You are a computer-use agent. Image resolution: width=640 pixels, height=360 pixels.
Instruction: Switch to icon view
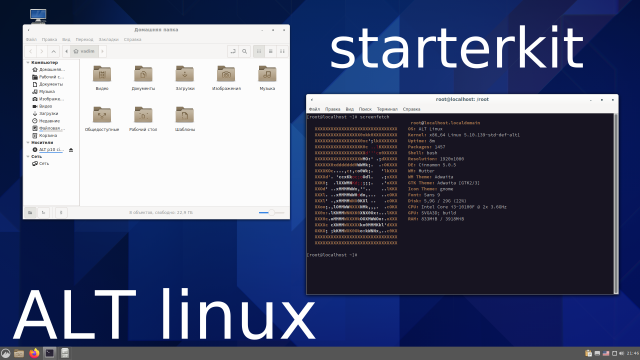(x=259, y=51)
